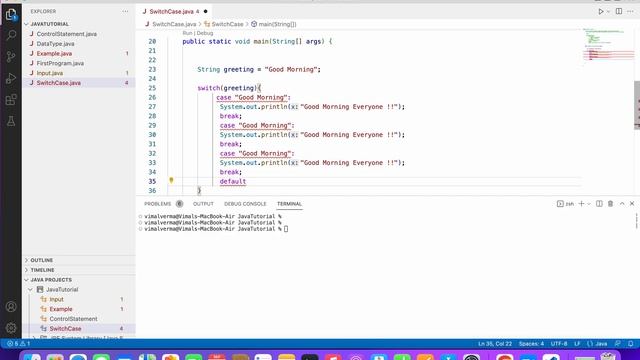Kill terminal with trash icon
The image size is (640, 360).
click(x=611, y=204)
